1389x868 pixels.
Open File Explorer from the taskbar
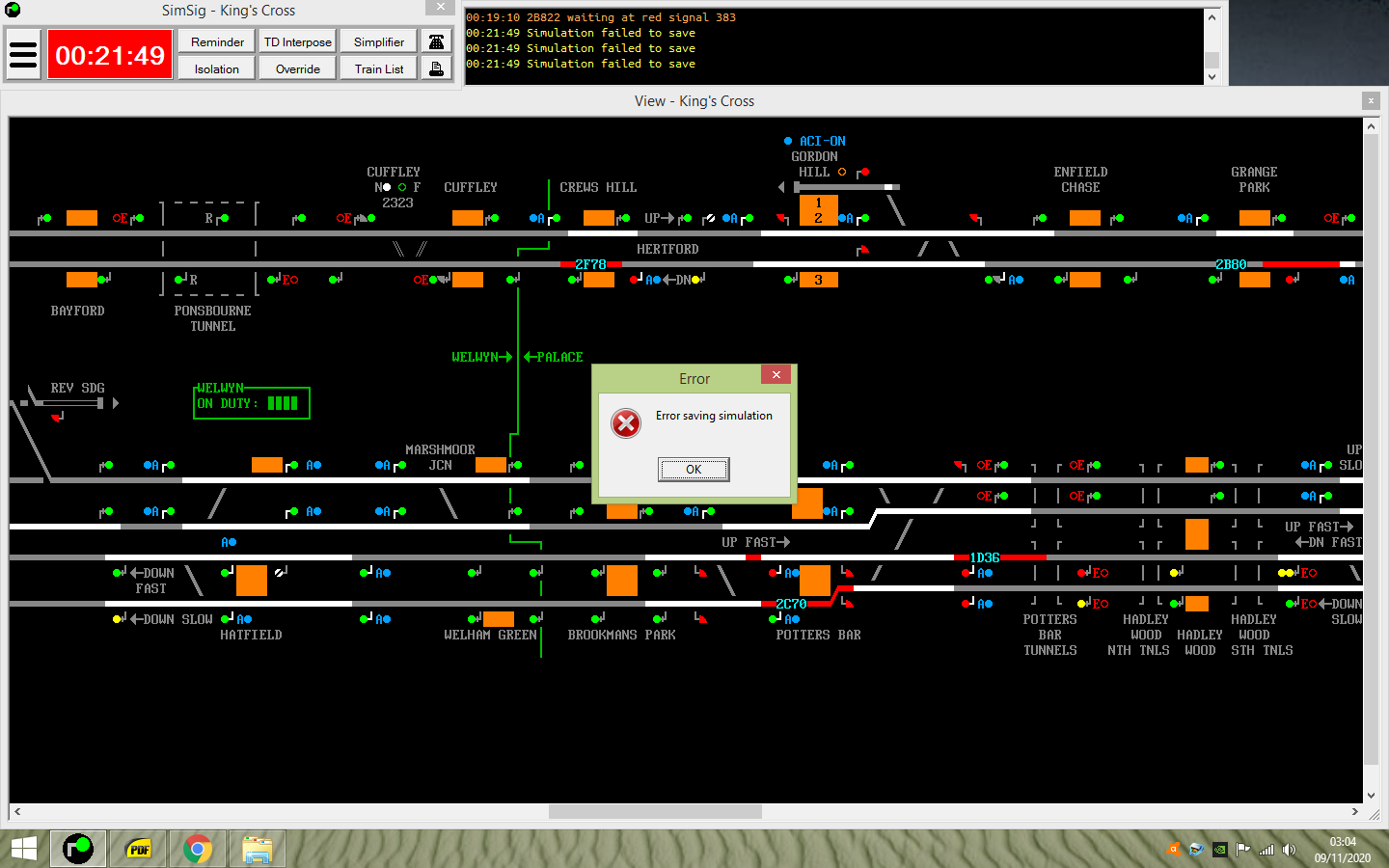click(257, 849)
